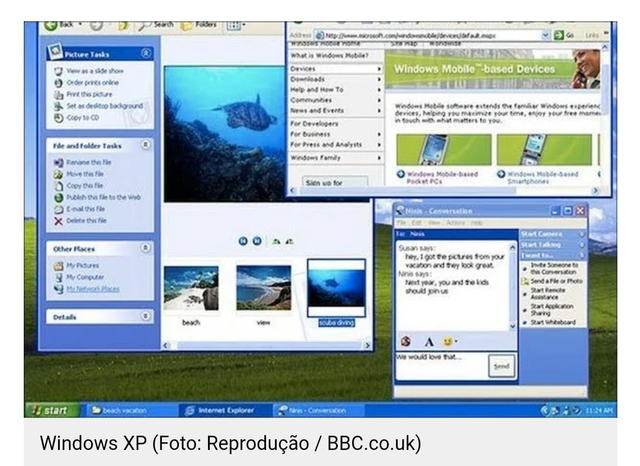This screenshot has width=640, height=466.
Task: Click E-mail this file
Action: [80, 209]
